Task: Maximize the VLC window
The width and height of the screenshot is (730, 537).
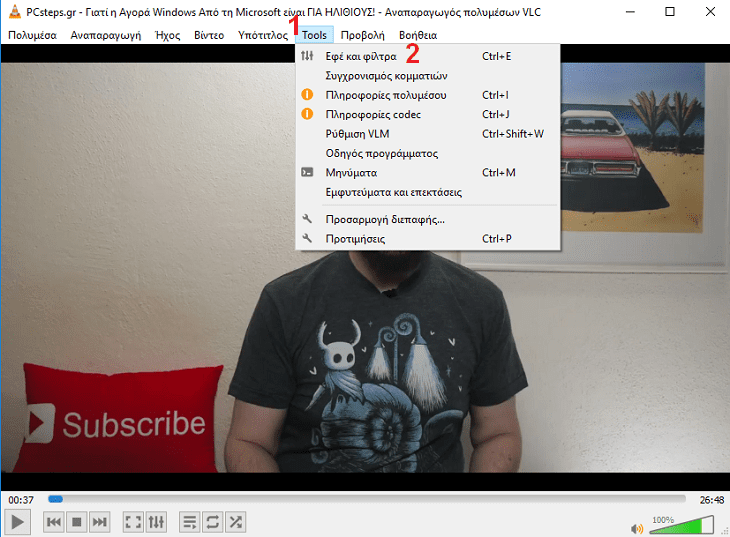Action: (x=670, y=12)
